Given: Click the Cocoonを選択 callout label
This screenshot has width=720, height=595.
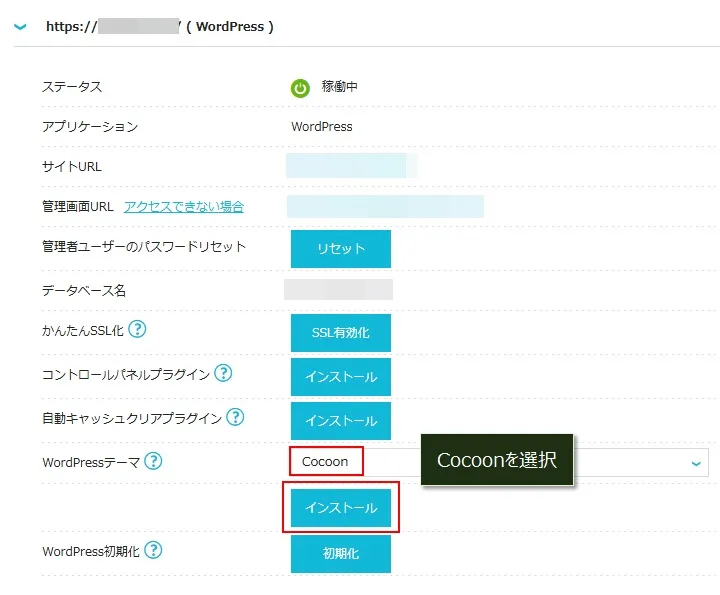Looking at the screenshot, I should [x=496, y=460].
